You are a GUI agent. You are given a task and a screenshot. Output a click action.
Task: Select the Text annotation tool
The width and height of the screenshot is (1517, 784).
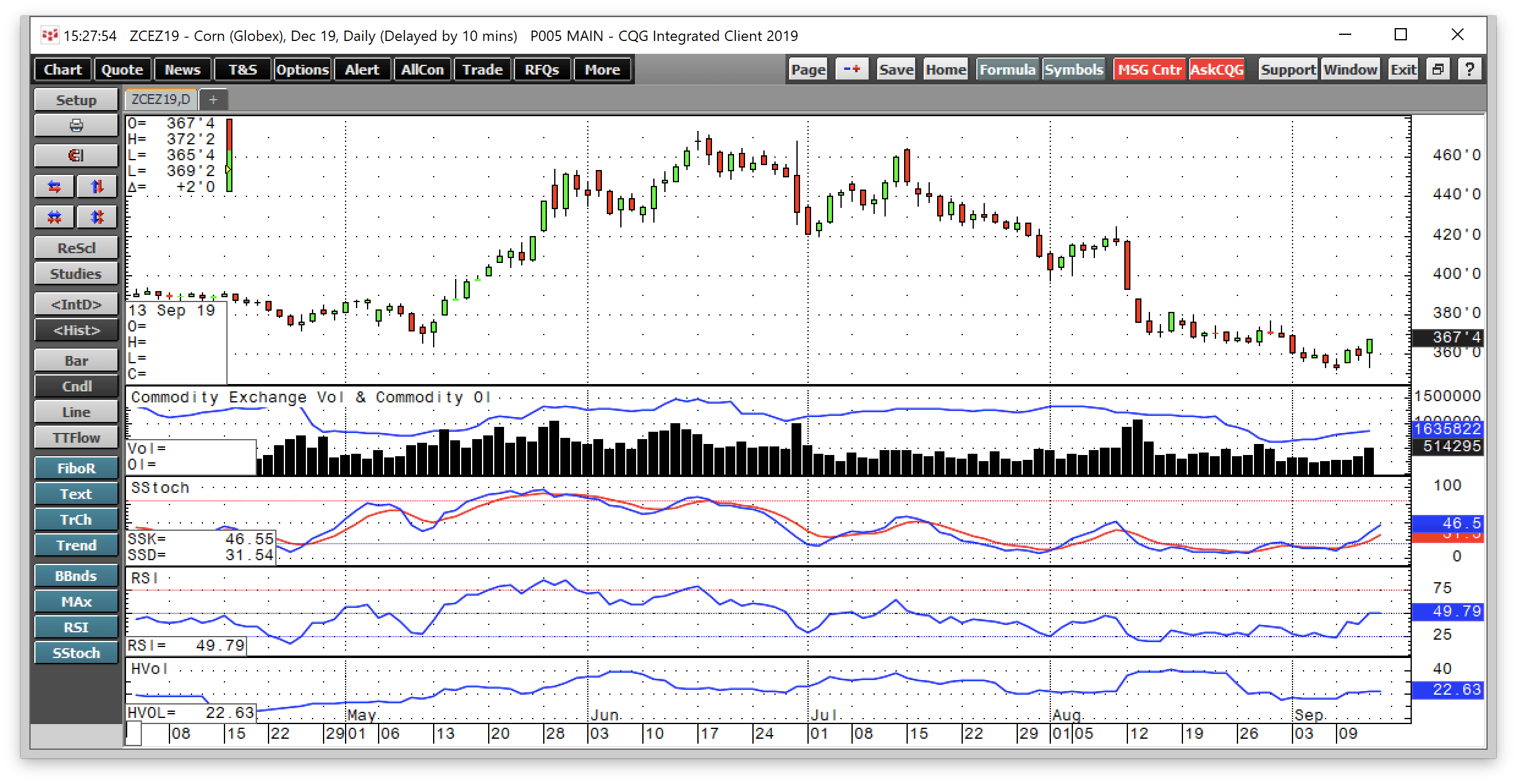coord(76,494)
